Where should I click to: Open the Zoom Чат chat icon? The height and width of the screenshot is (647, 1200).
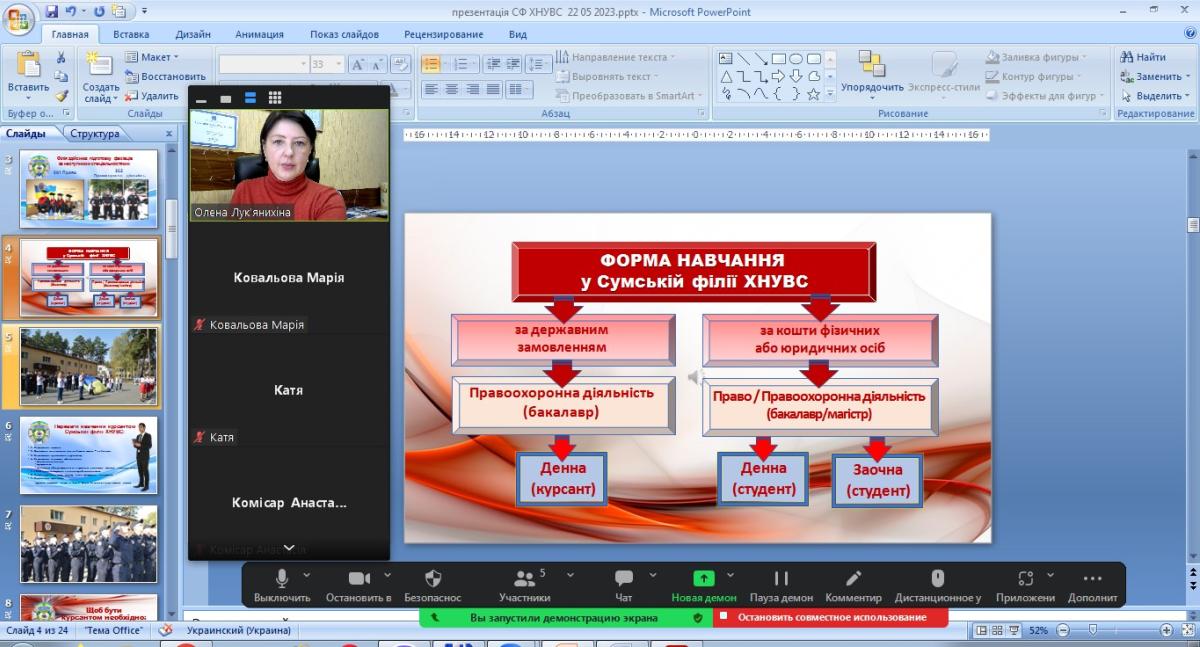(x=624, y=578)
